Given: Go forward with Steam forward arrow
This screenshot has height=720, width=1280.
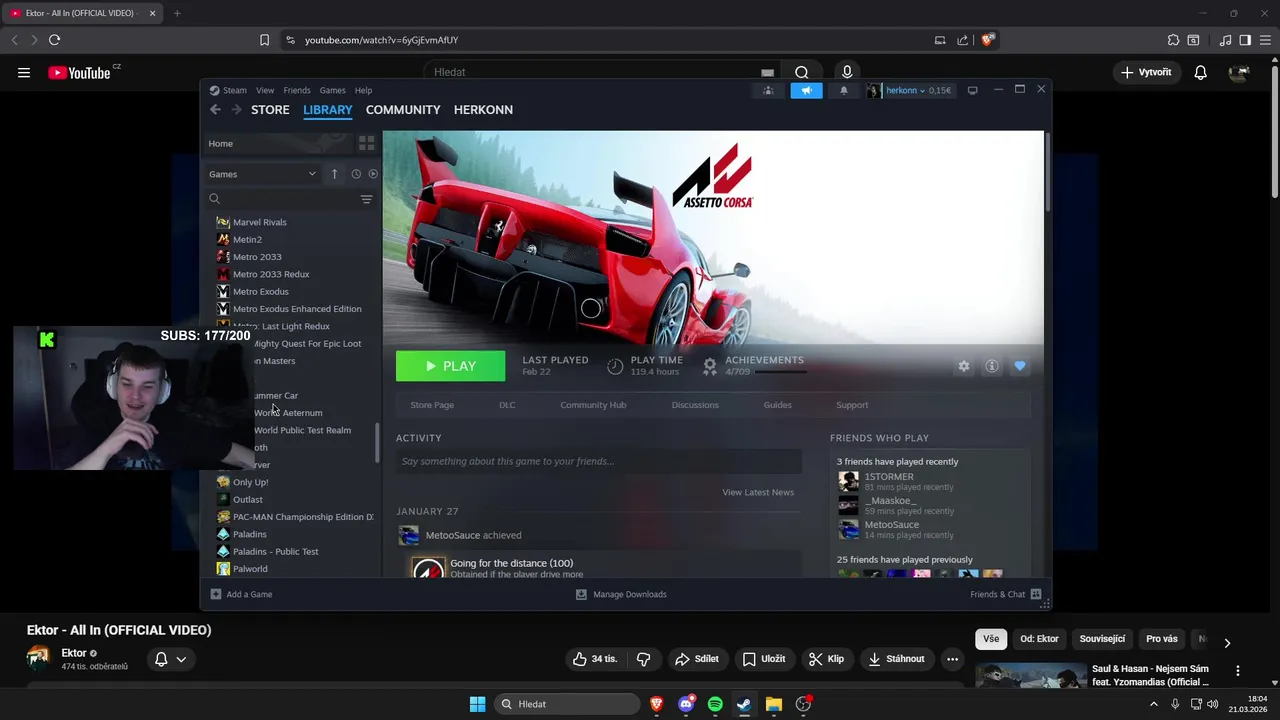Looking at the screenshot, I should pos(236,110).
